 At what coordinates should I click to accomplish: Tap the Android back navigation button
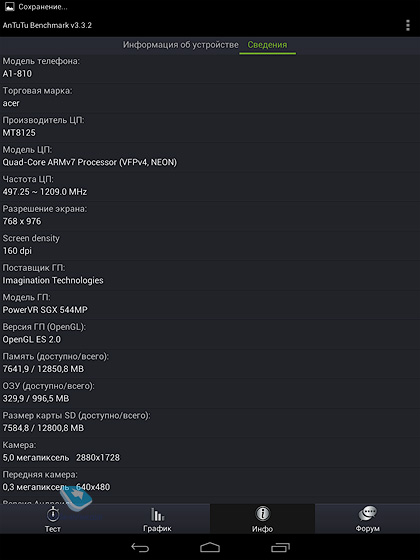pyautogui.click(x=140, y=547)
